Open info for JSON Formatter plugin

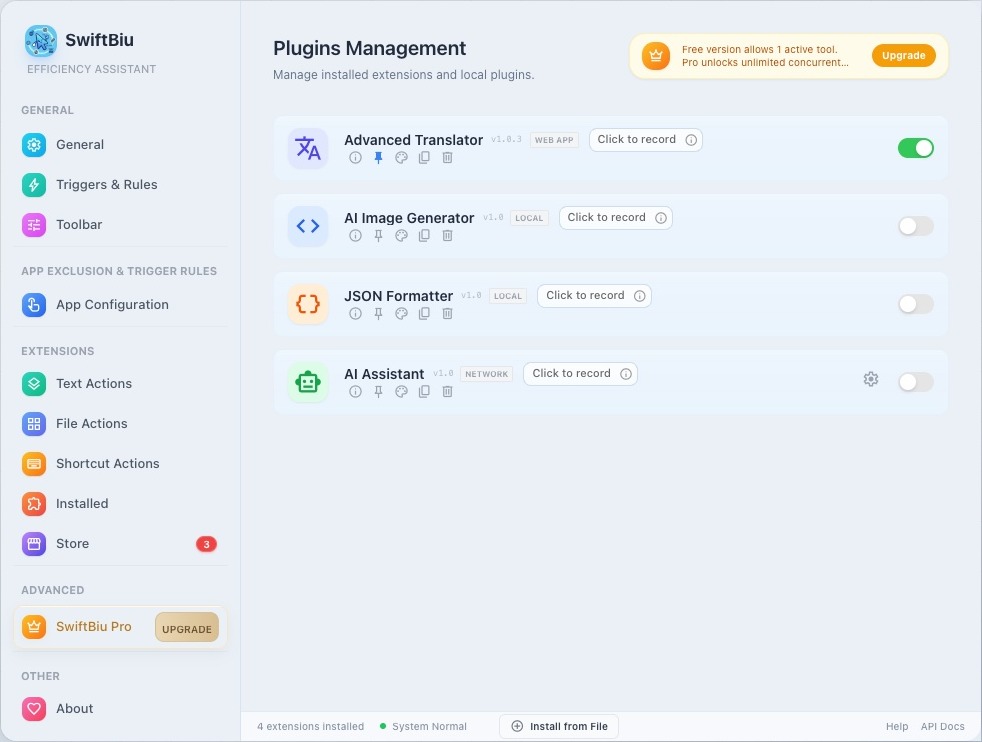(355, 314)
